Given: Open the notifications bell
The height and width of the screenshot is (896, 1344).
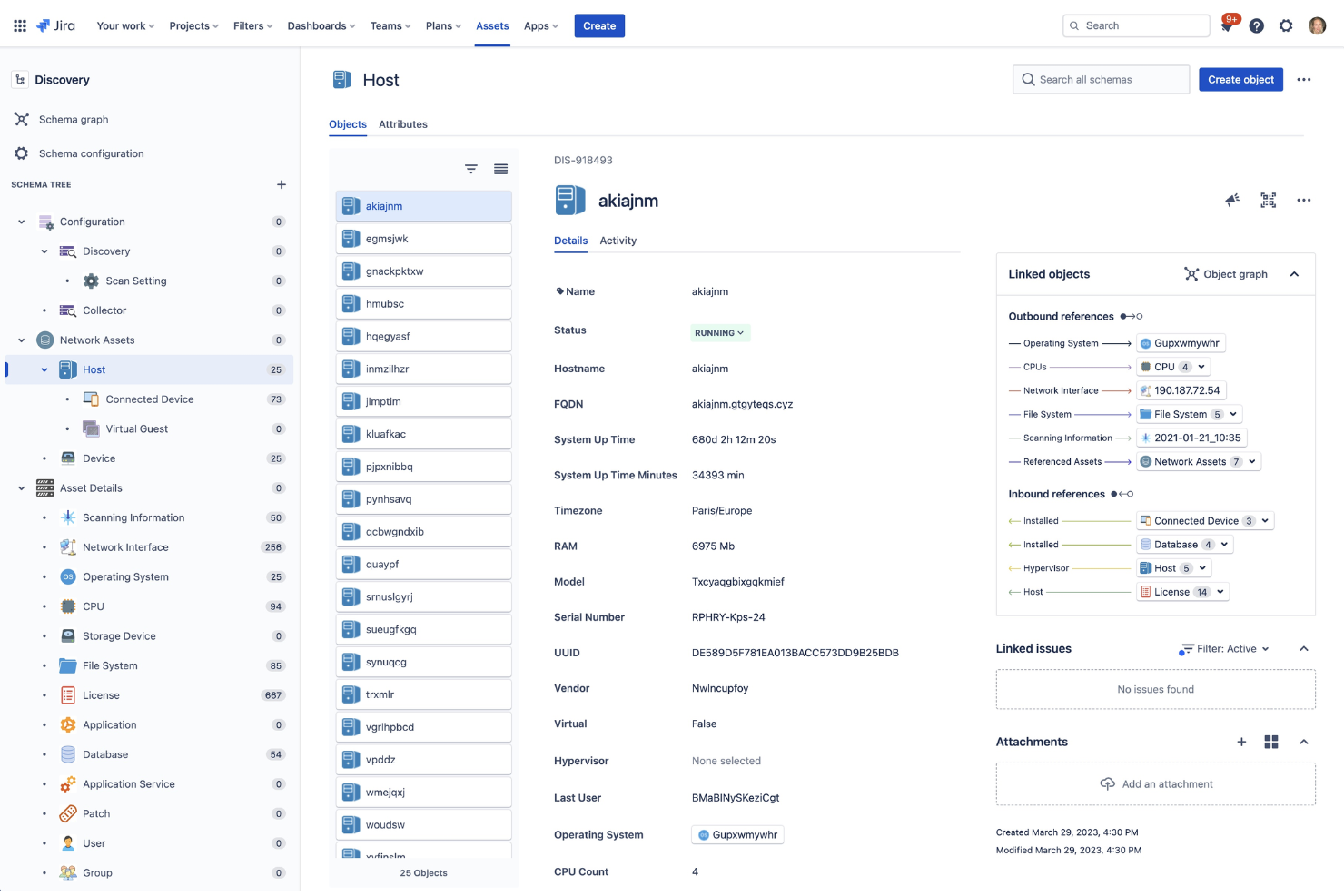Looking at the screenshot, I should pos(1226,25).
